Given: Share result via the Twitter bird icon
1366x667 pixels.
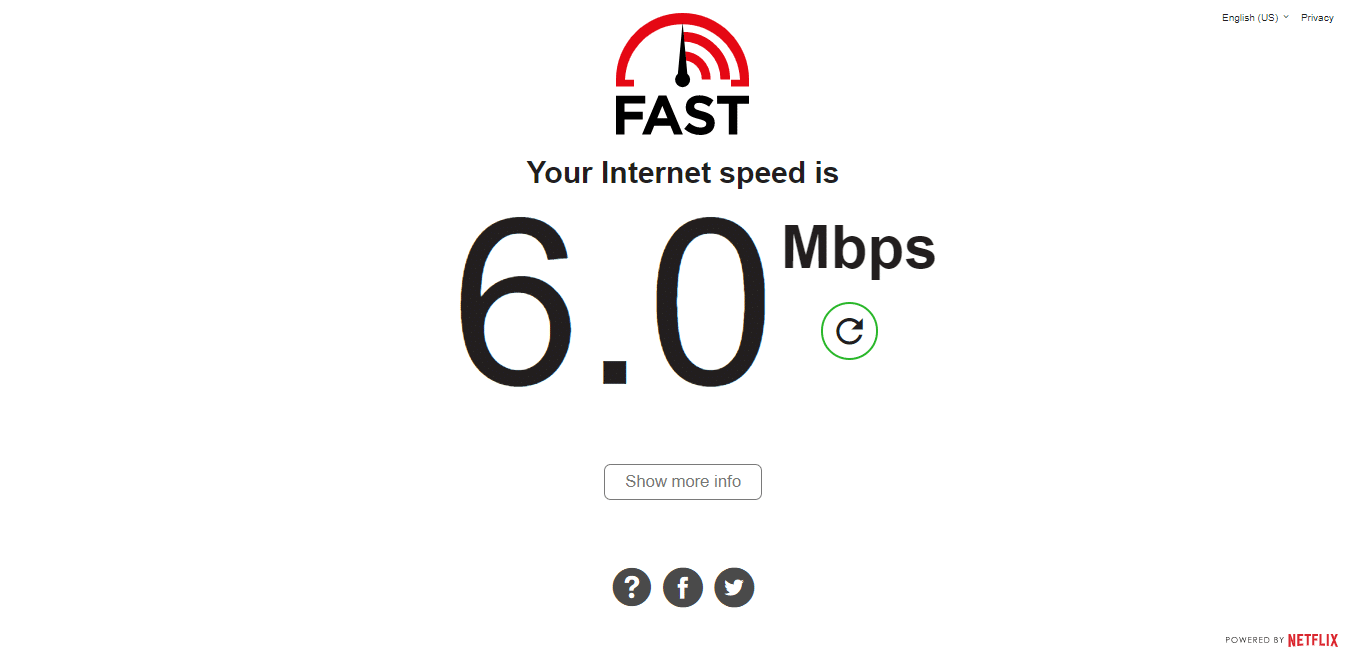Looking at the screenshot, I should tap(734, 587).
